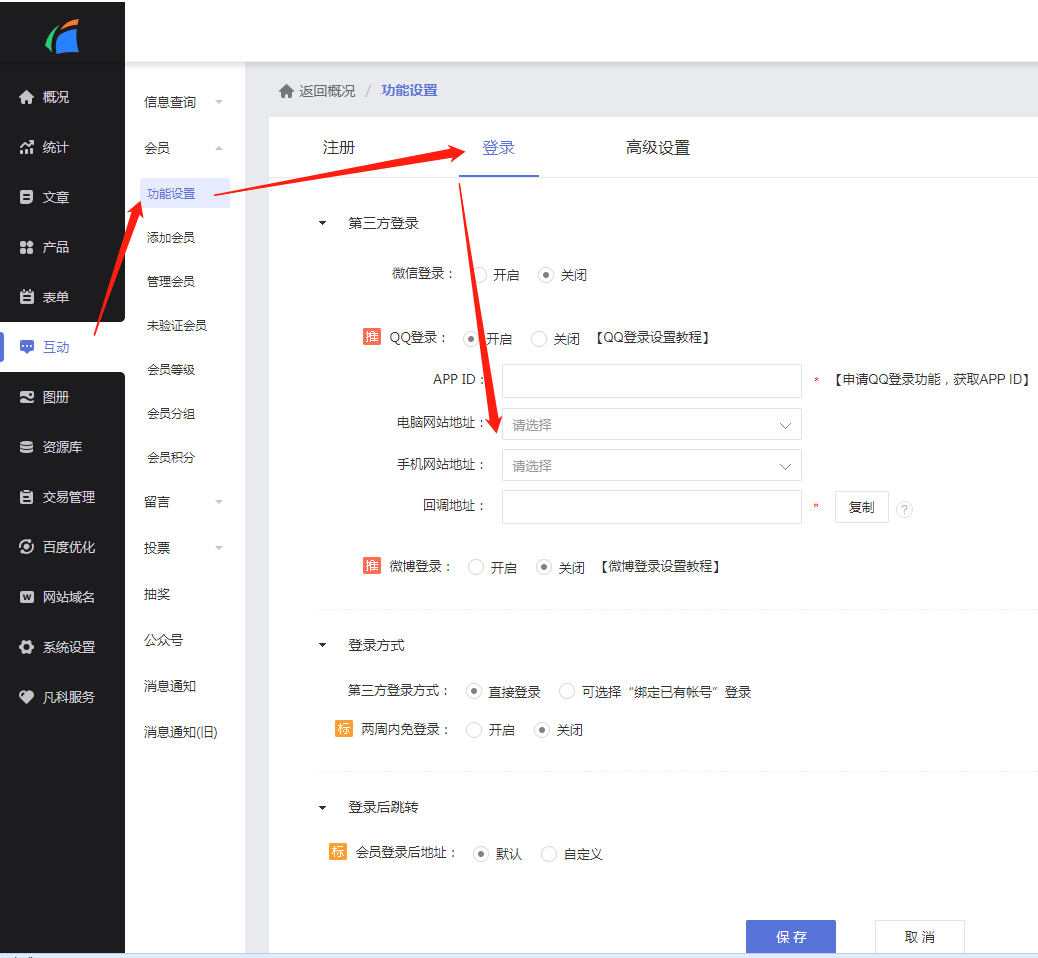This screenshot has width=1038, height=958.
Task: Open 会员等级 menu item
Action: point(171,369)
